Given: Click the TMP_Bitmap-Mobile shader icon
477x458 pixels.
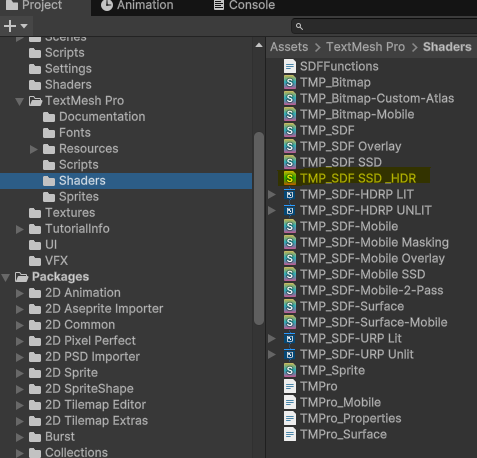Looking at the screenshot, I should click(x=290, y=114).
